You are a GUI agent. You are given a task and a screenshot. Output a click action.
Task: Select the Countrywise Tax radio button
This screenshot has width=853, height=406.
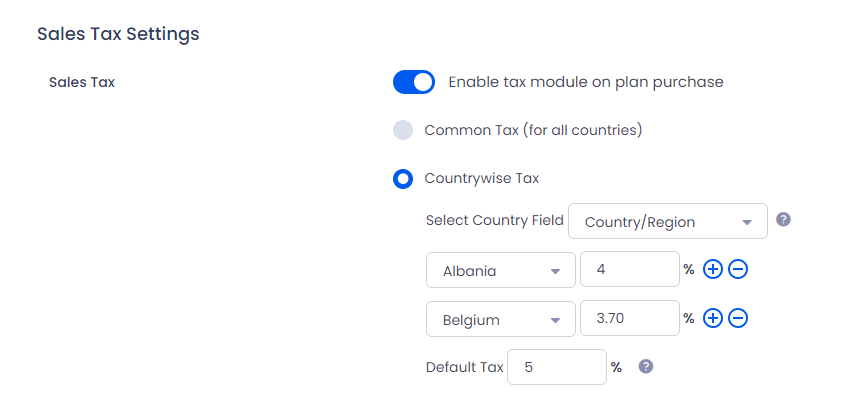403,179
